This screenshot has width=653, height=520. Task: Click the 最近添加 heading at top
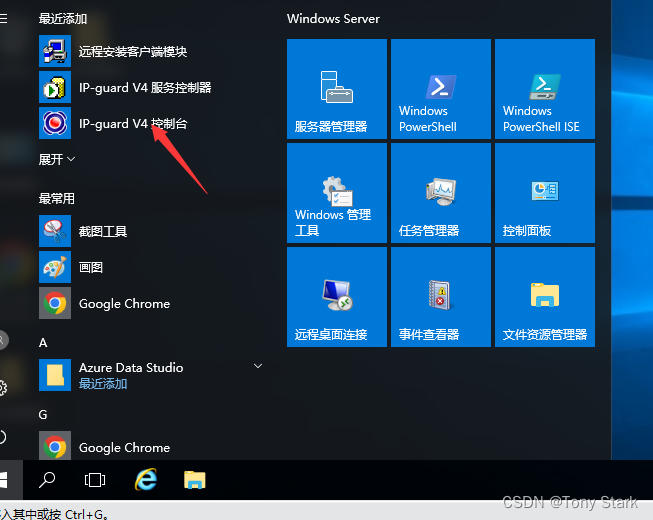click(63, 19)
